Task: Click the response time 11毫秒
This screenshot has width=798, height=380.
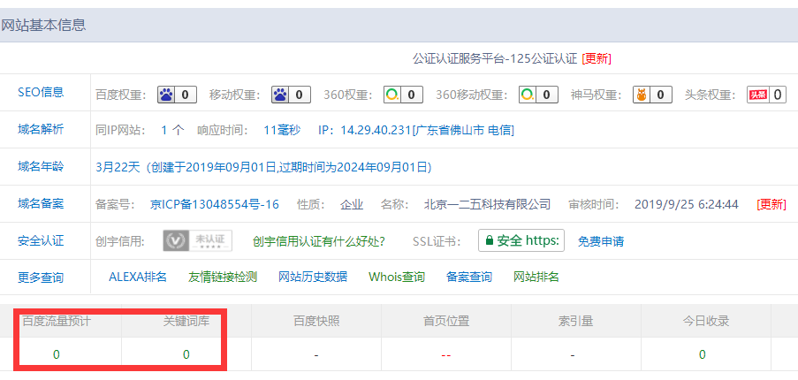Action: (282, 130)
